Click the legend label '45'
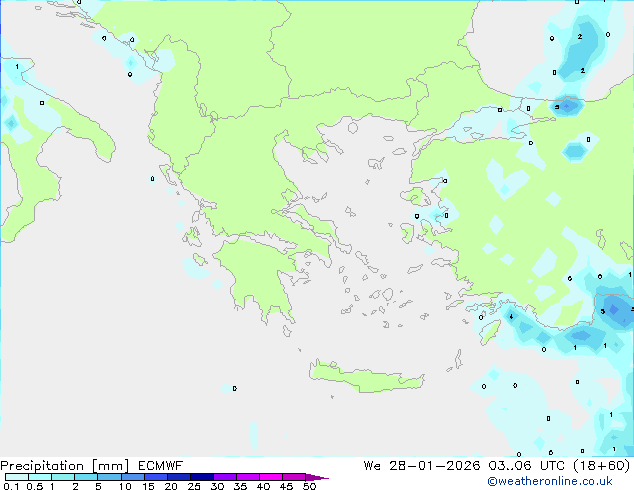This screenshot has height=490, width=634. point(286,486)
